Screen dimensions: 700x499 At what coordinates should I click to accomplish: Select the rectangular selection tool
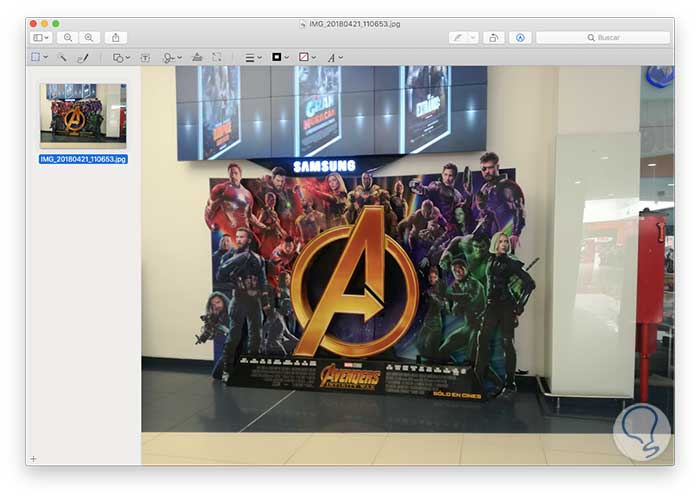pyautogui.click(x=36, y=57)
